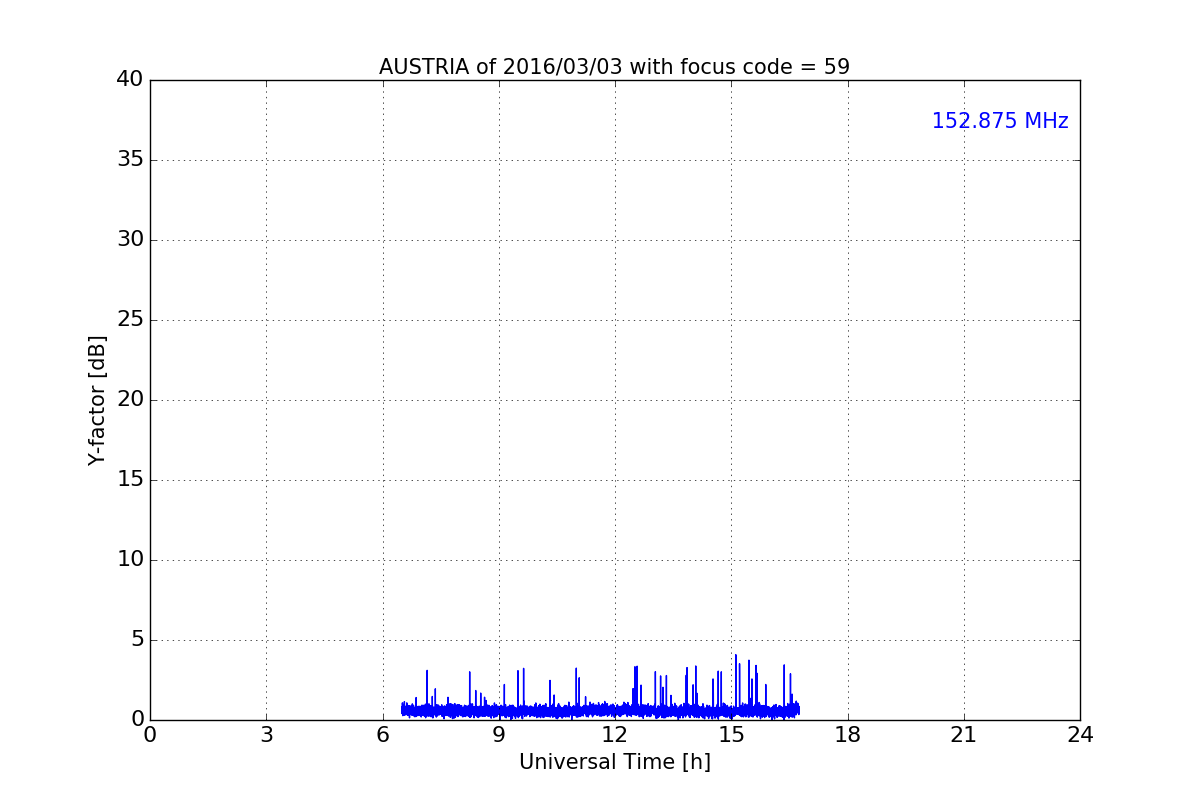Click the y-axis tick label 40
Screen dimensions: 1200x800
click(x=130, y=80)
